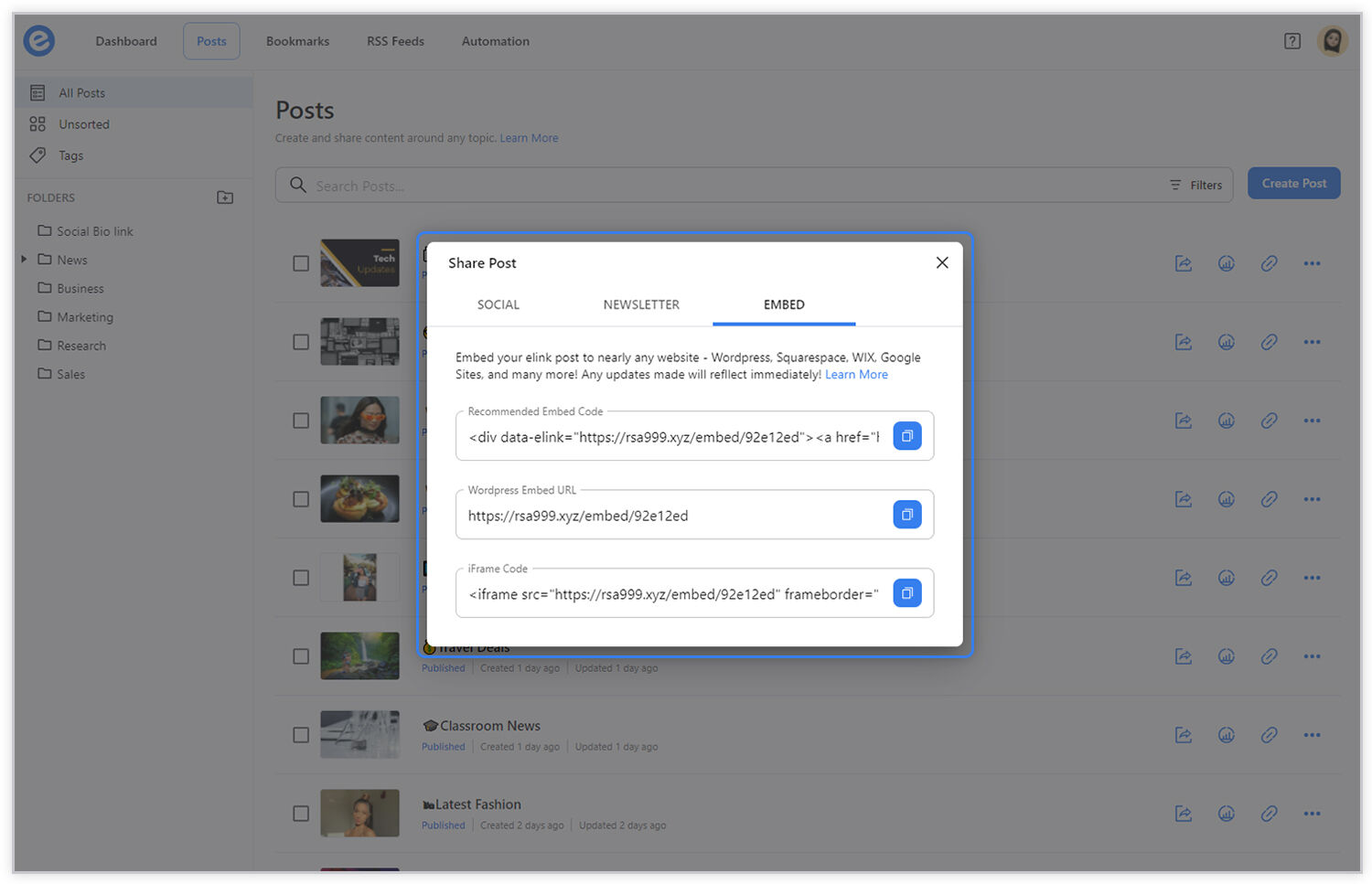The image size is (1372, 884).
Task: Select All Posts in sidebar
Action: point(134,93)
